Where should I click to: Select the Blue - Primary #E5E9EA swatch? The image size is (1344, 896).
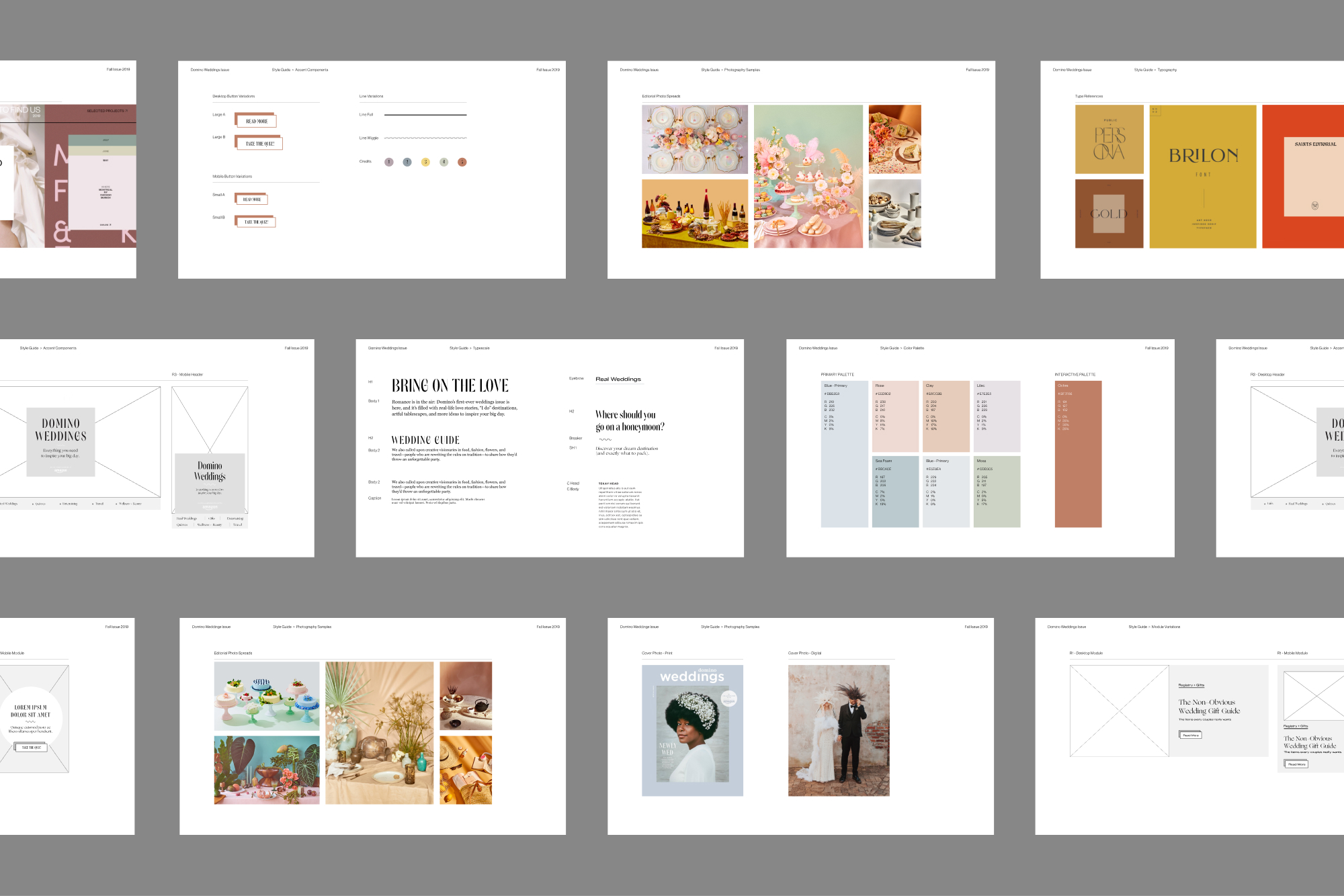946,492
